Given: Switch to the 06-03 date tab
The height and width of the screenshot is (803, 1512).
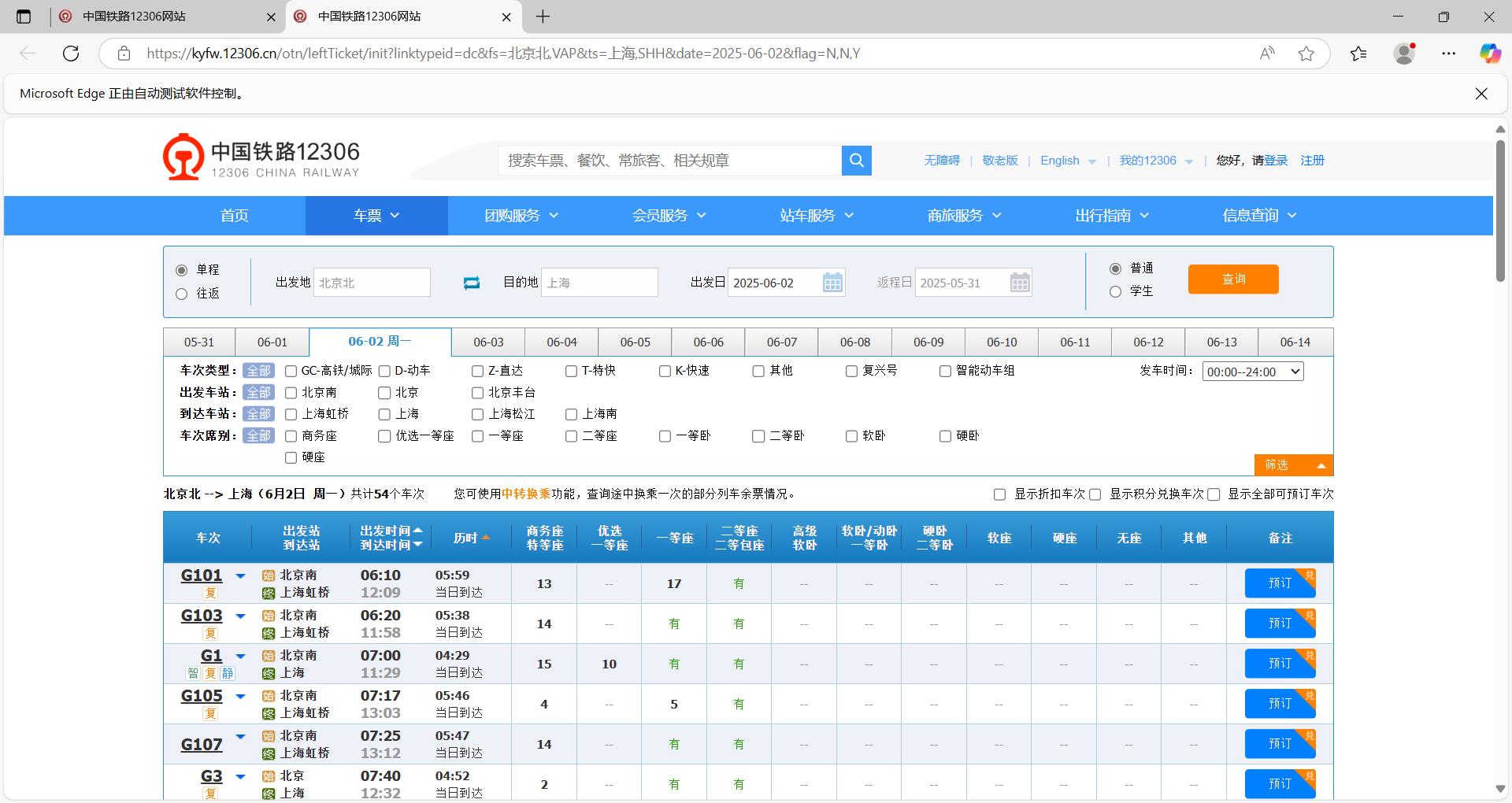Looking at the screenshot, I should coord(488,342).
